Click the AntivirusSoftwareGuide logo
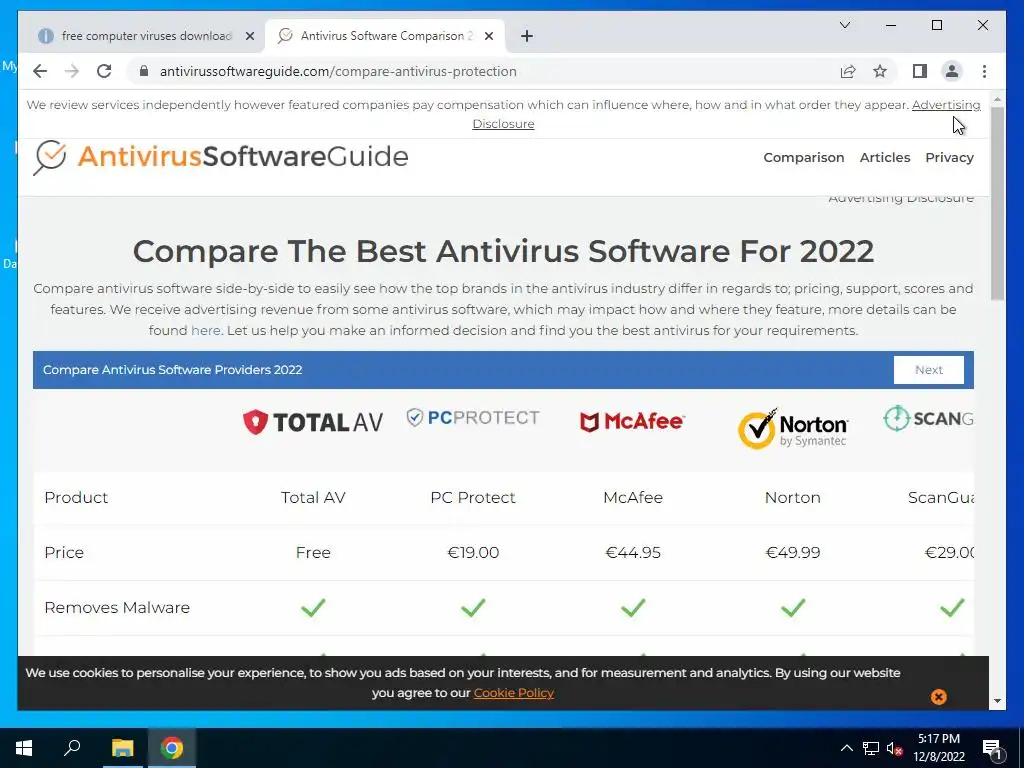1024x768 pixels. point(221,157)
